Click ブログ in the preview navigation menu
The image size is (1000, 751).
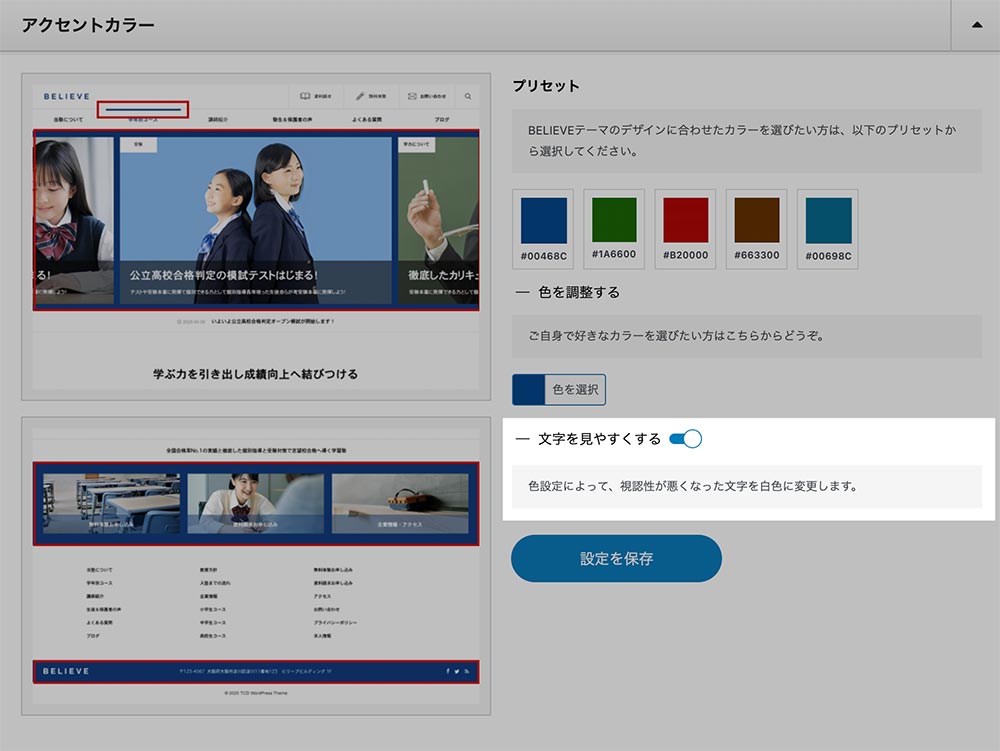coord(441,120)
